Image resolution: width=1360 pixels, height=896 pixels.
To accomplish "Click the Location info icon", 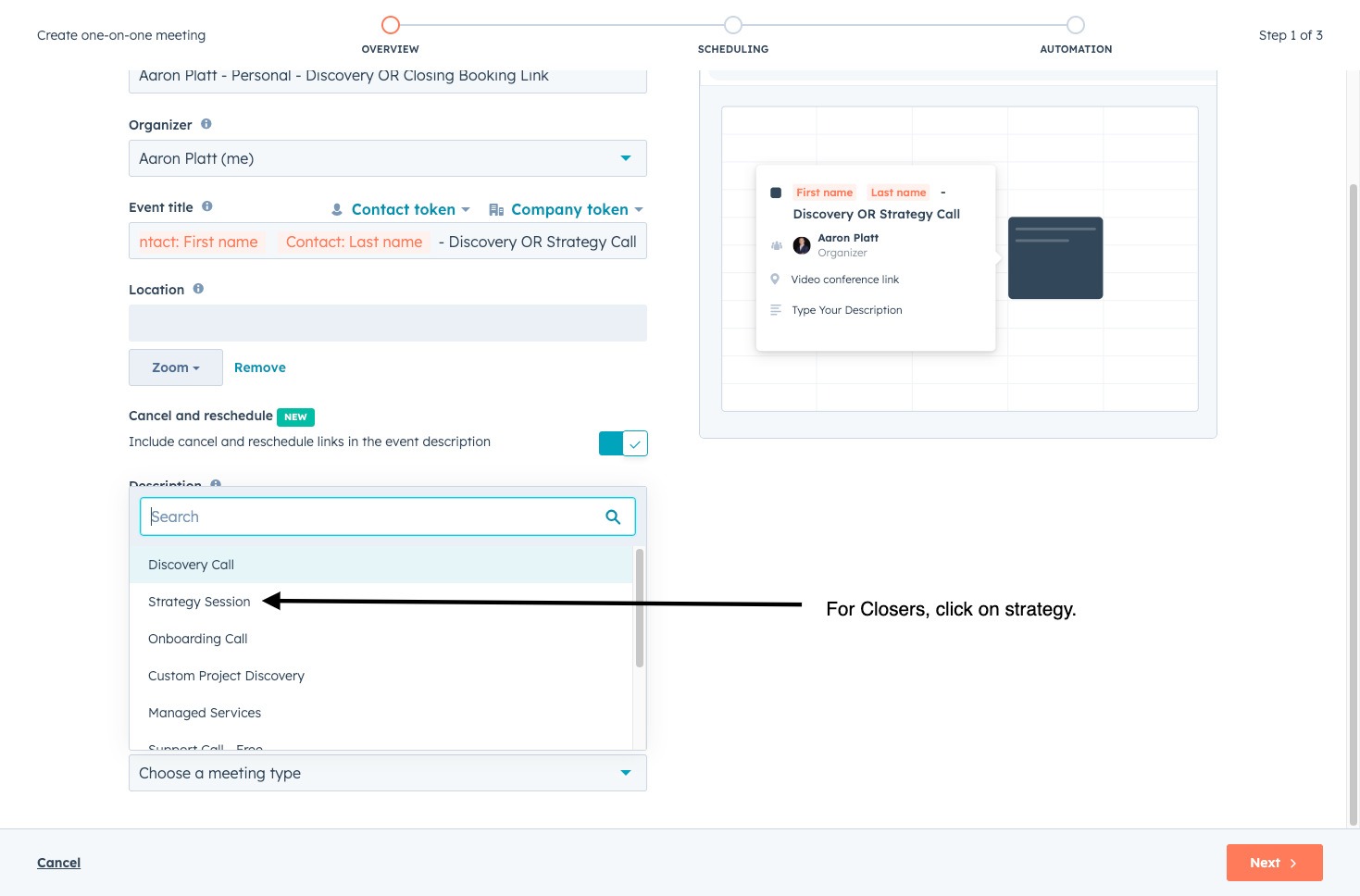I will click(x=198, y=289).
